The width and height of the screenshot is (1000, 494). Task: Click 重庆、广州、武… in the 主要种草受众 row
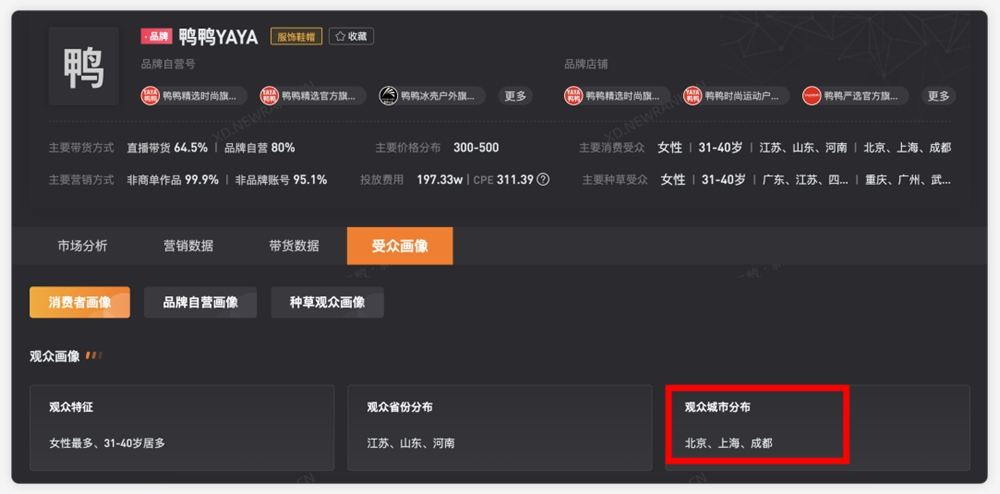pos(908,180)
